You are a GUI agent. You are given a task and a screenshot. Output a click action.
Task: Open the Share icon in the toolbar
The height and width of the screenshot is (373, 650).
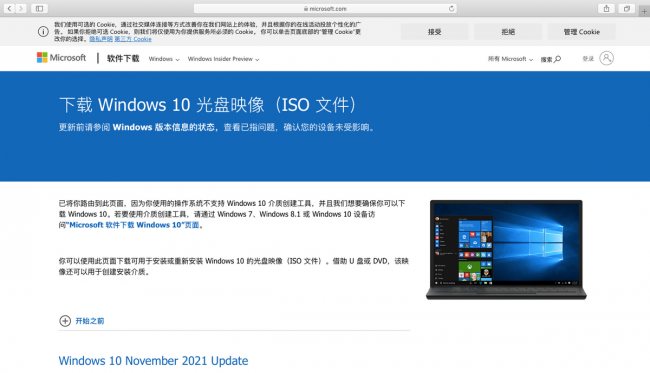[606, 8]
